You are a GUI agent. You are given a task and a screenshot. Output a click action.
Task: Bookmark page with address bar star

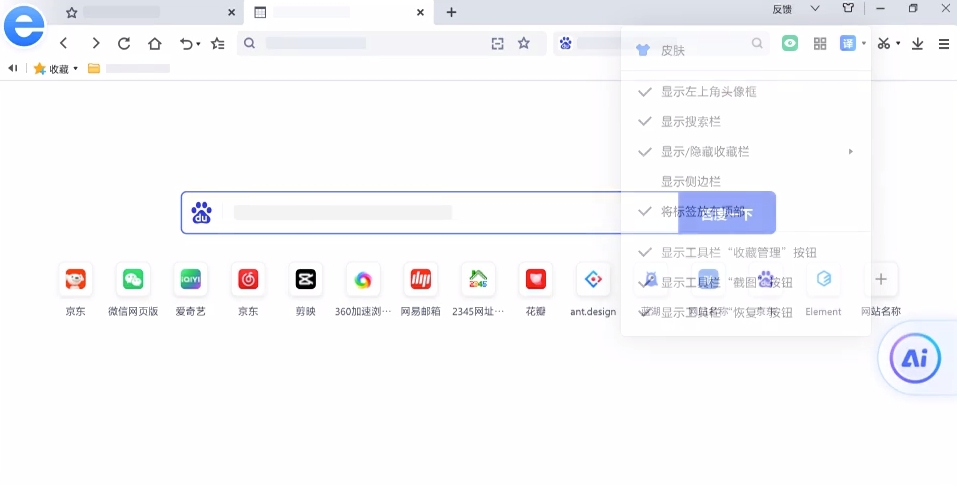(x=524, y=43)
